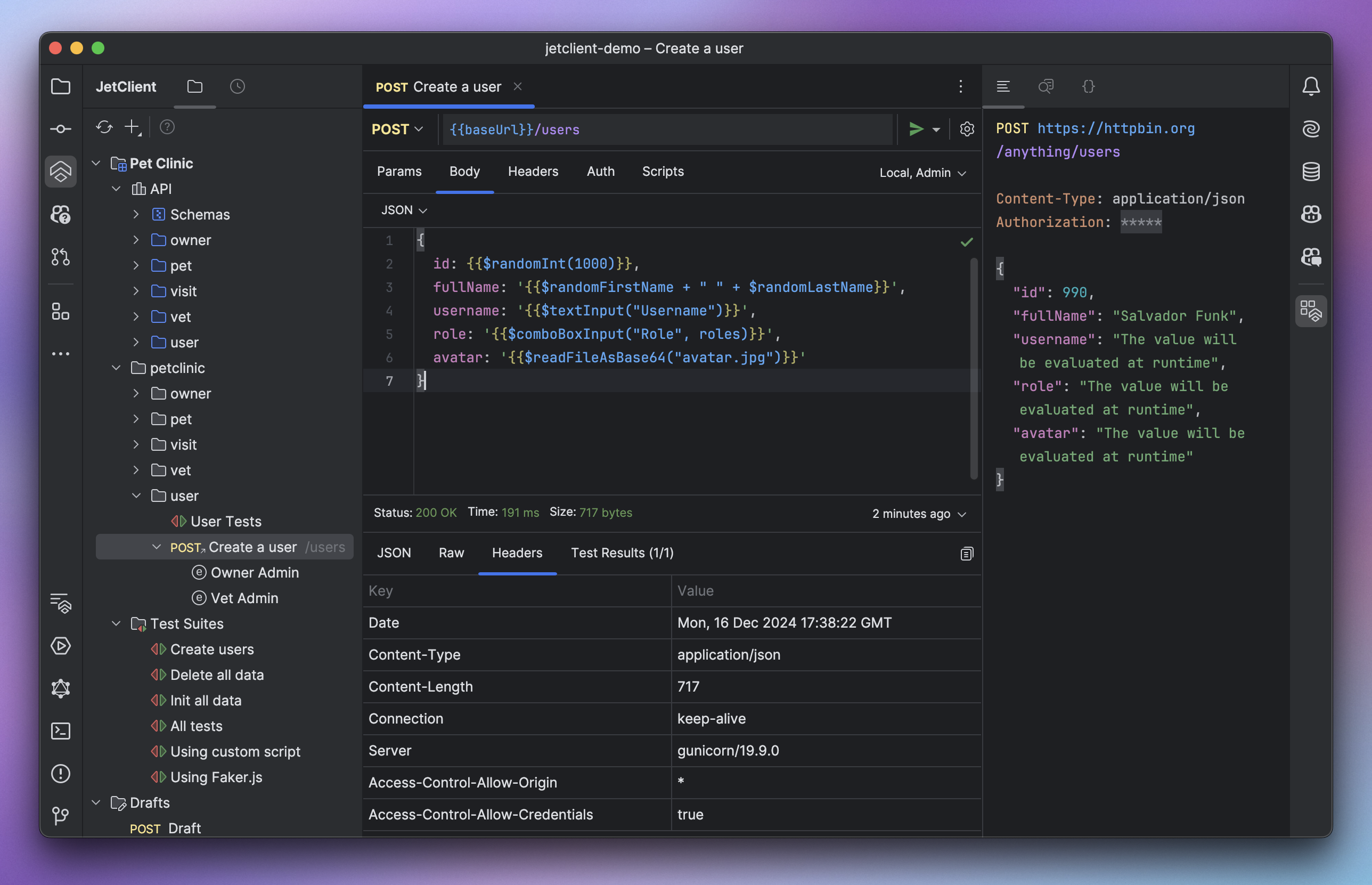Open the POST Draft request

click(166, 829)
